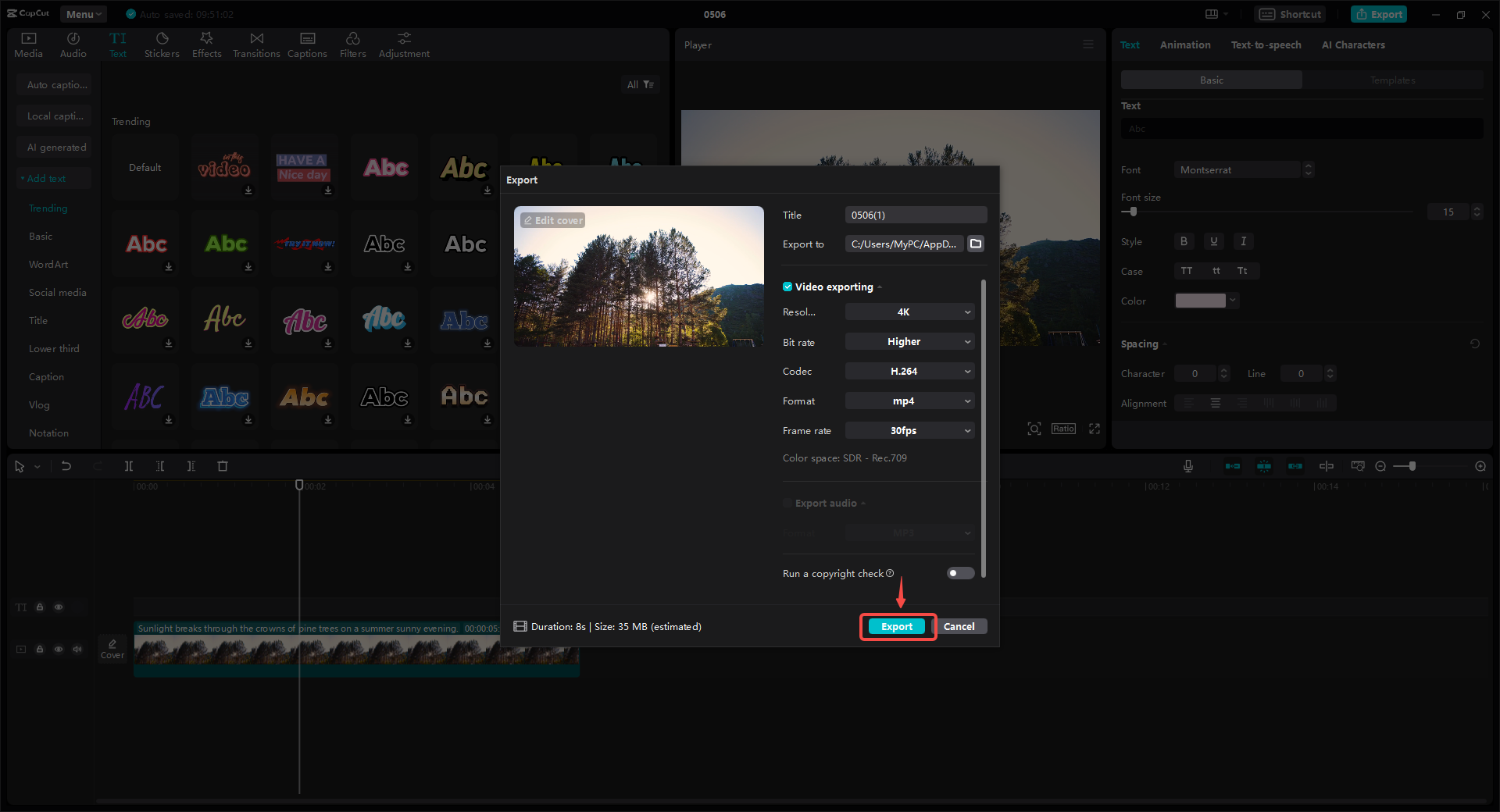Open the Adjustment panel
The width and height of the screenshot is (1500, 812).
(x=403, y=44)
